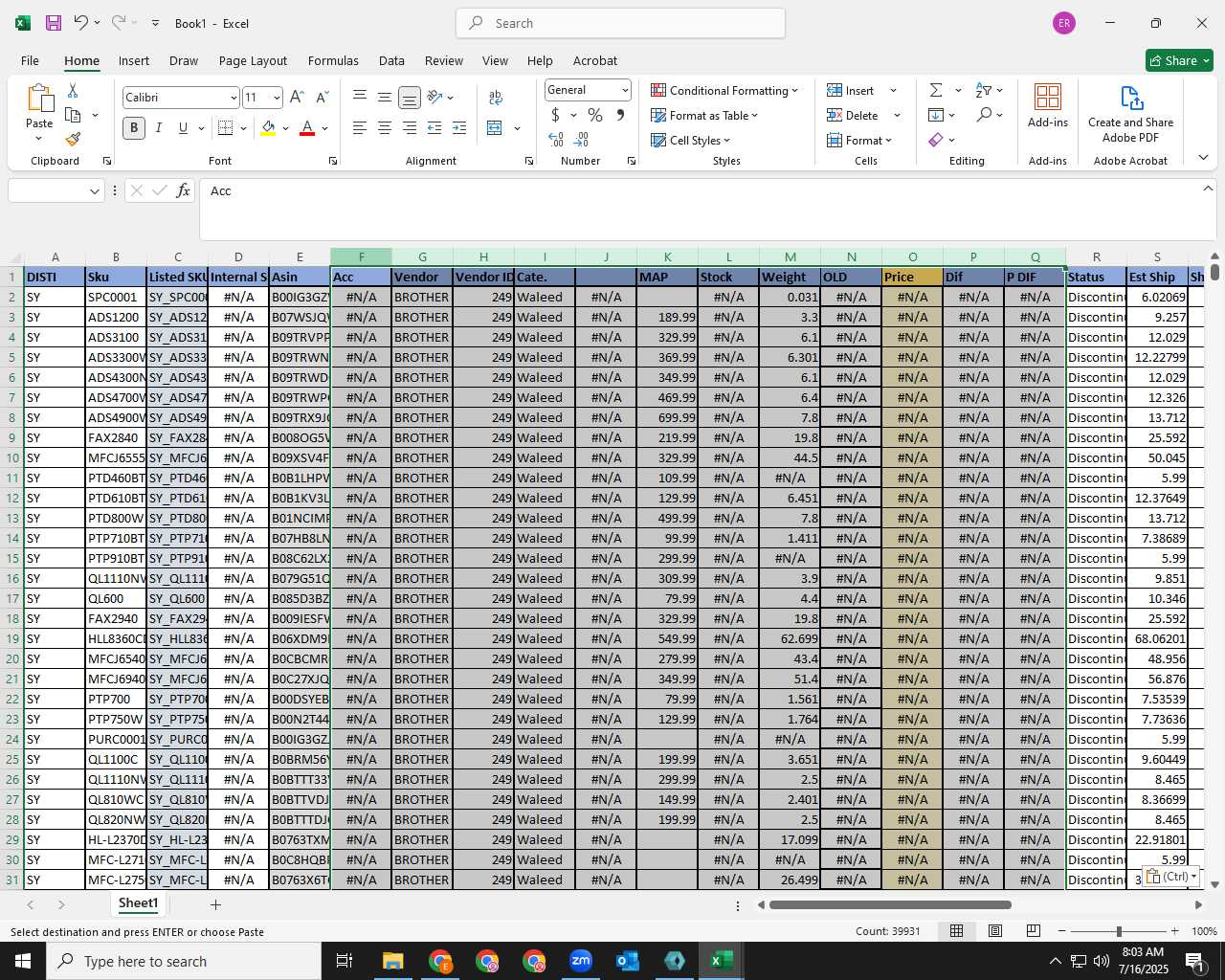Viewport: 1225px width, 980px height.
Task: Switch to Normal view in status bar
Action: click(956, 931)
